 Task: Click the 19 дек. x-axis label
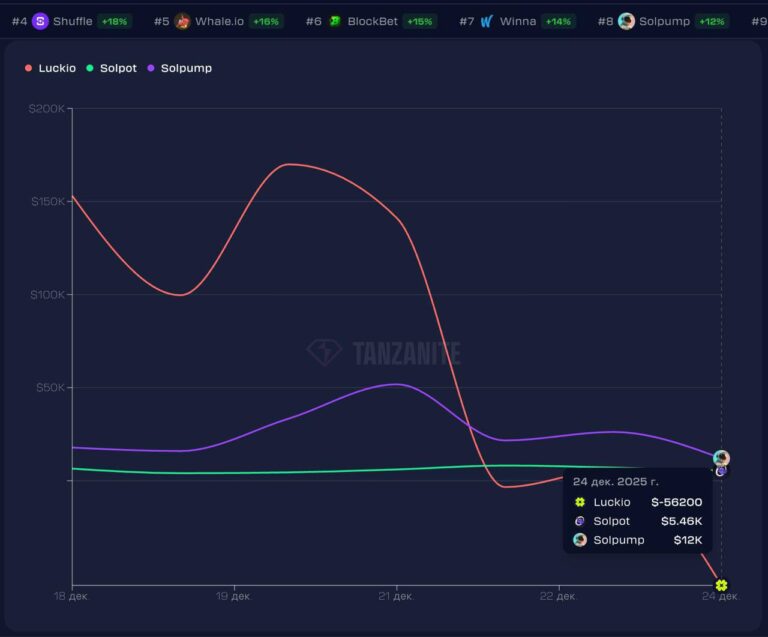coord(233,596)
